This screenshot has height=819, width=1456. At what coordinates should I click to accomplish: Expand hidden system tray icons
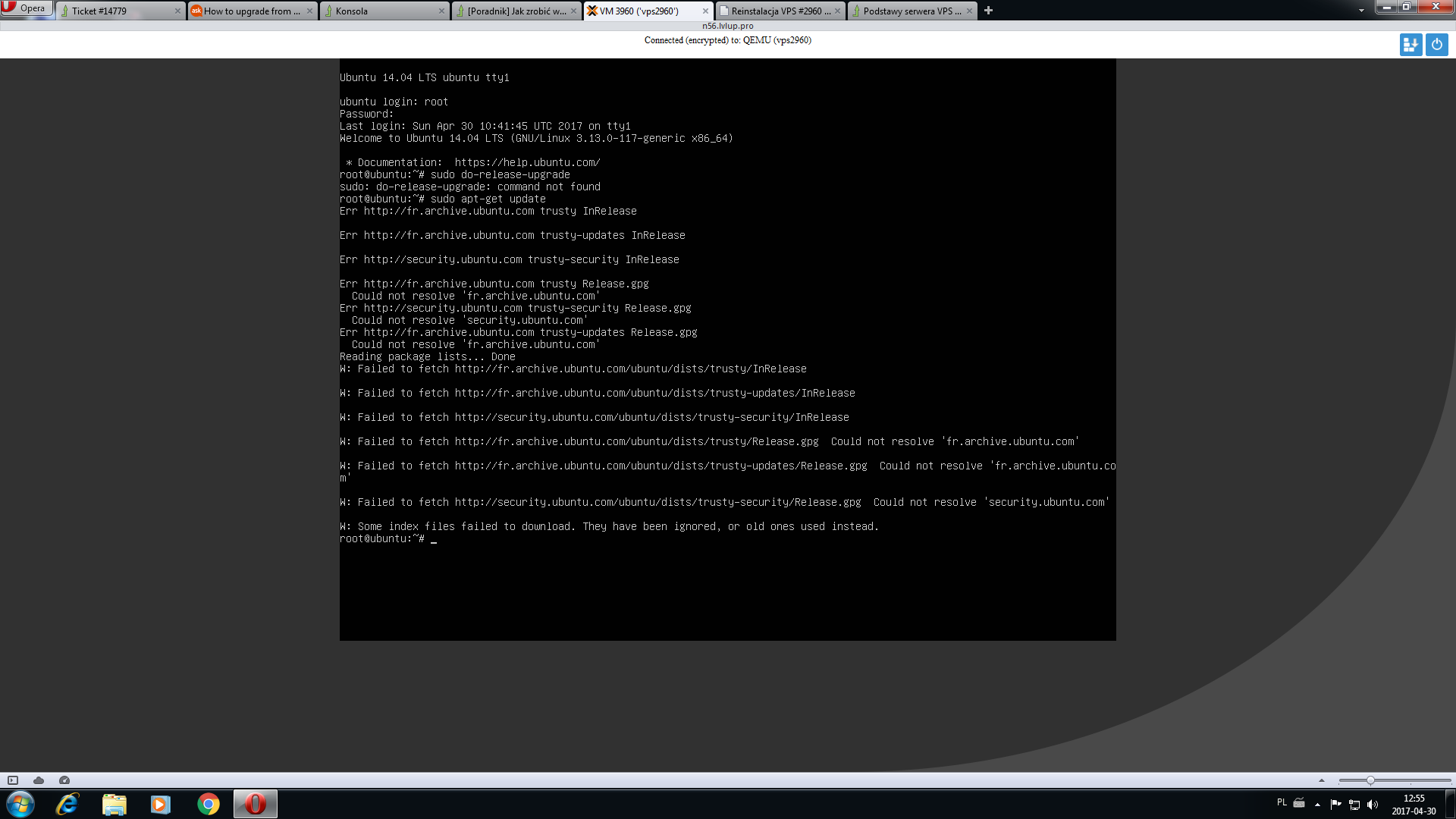point(1317,805)
